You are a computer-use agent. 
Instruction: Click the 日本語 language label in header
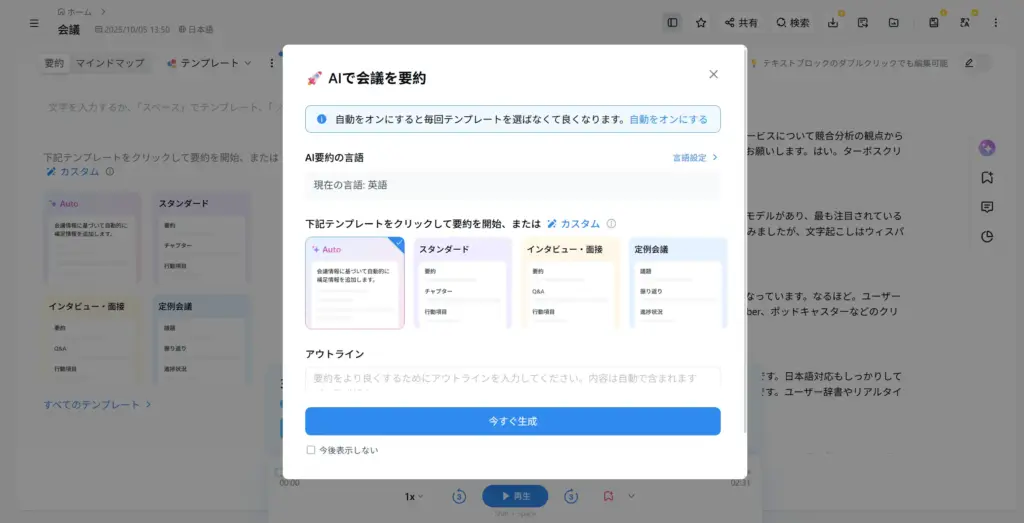196,29
